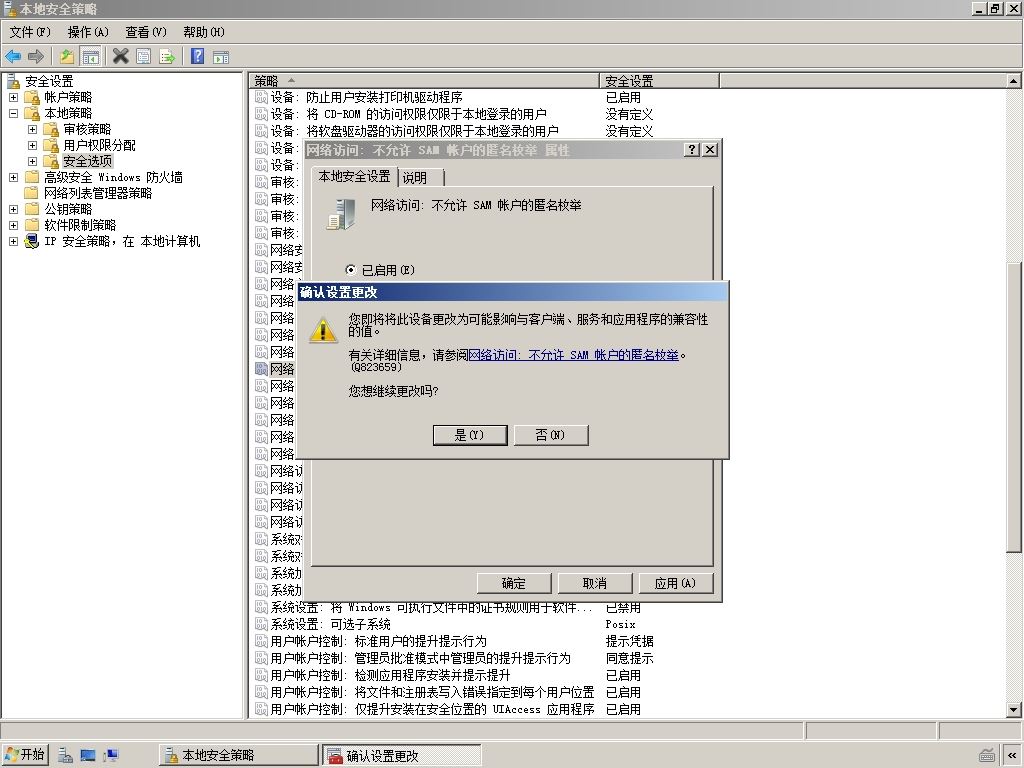Click the 帐户策略 folder icon
The width and height of the screenshot is (1024, 768).
tap(32, 97)
